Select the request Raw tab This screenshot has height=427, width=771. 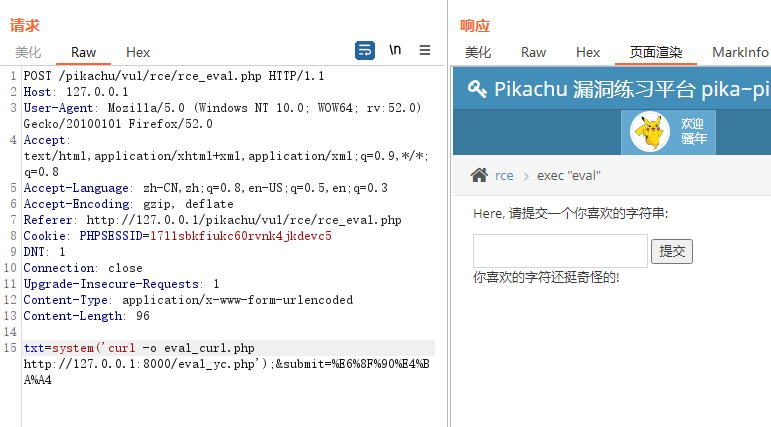point(83,52)
